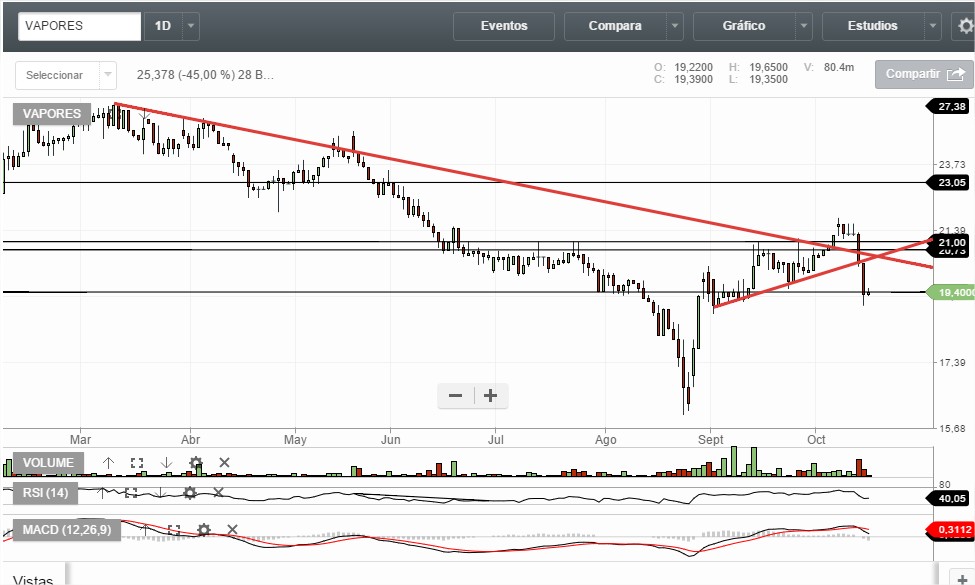This screenshot has width=975, height=585.
Task: Click the high price value 19,6500
Action: click(768, 67)
